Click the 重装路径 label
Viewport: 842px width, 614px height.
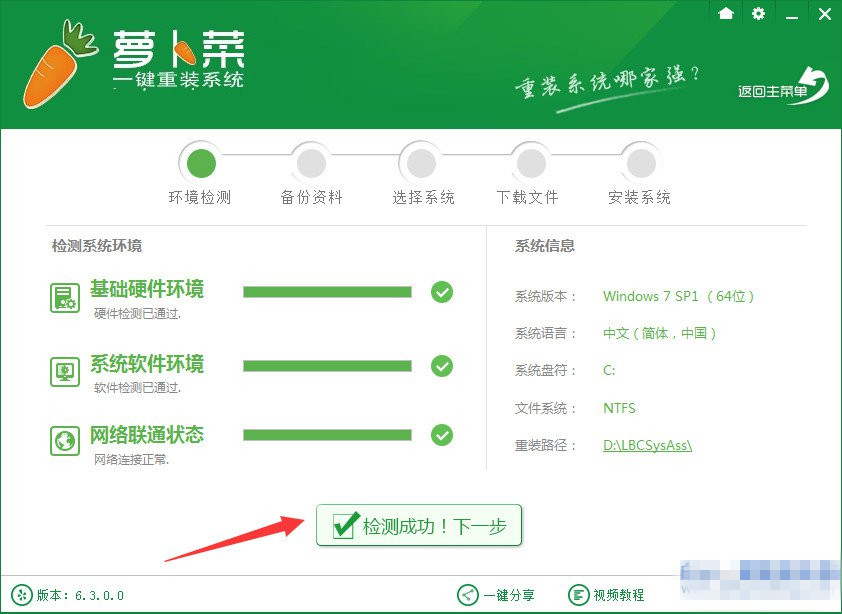pyautogui.click(x=545, y=445)
